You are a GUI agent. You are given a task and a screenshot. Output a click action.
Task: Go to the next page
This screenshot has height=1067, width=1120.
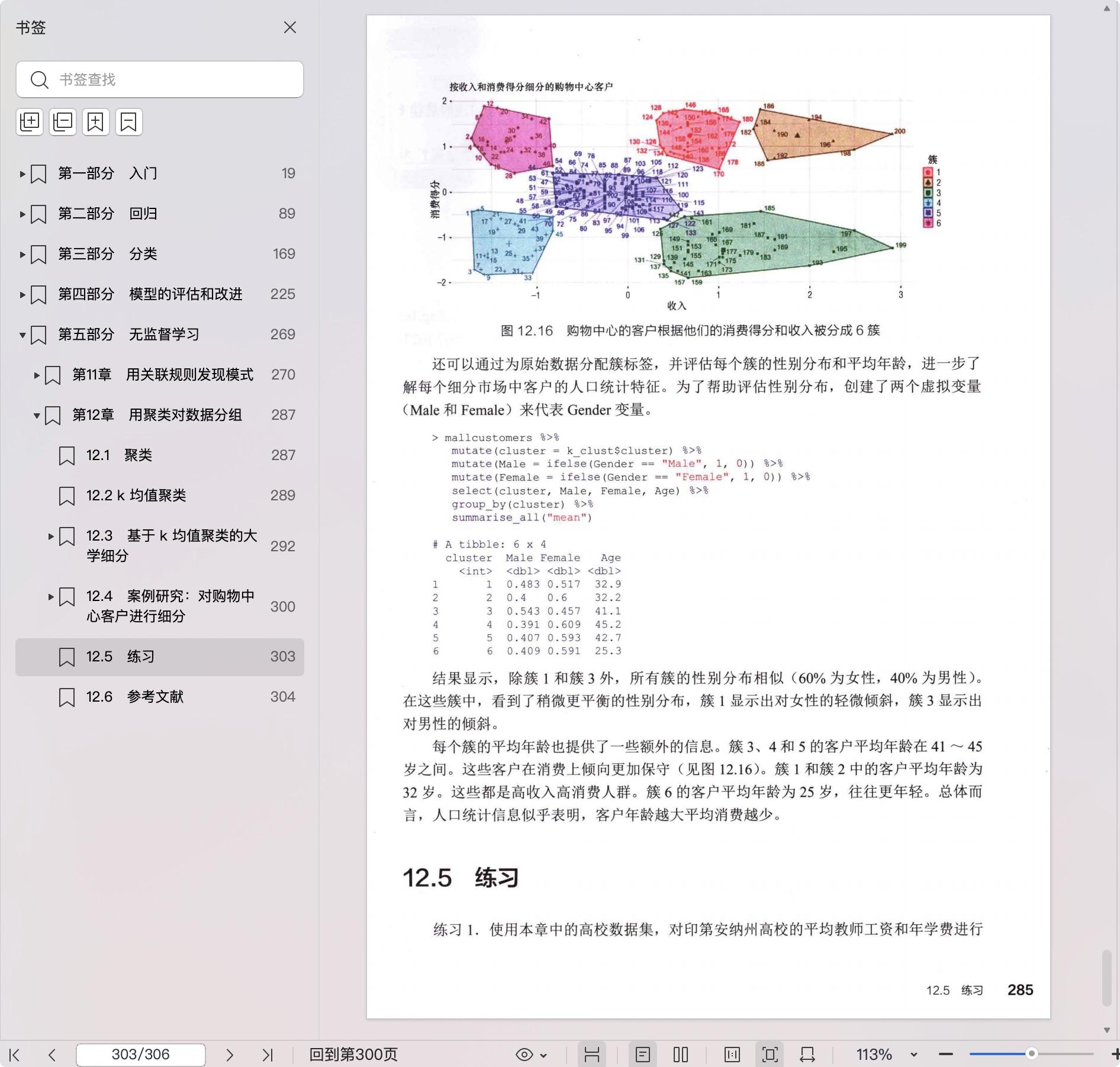[230, 1055]
